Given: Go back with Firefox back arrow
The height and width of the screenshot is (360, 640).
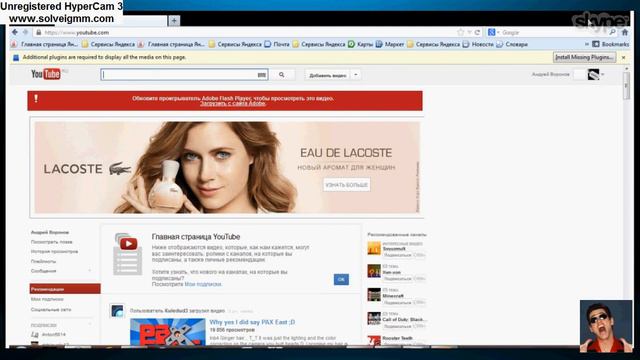Looking at the screenshot, I should click(15, 32).
